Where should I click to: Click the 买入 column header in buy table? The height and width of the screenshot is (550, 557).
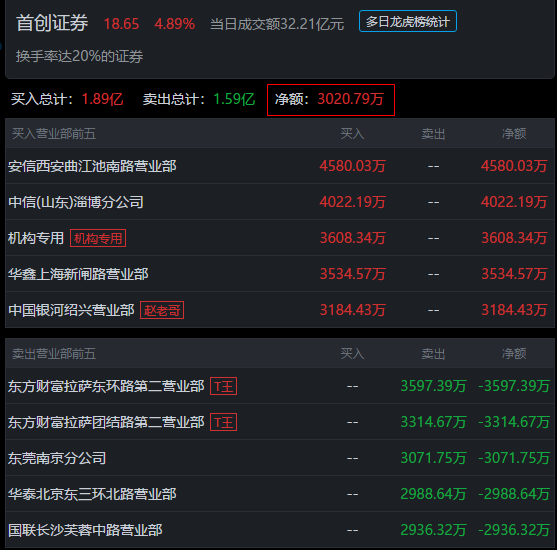point(352,134)
